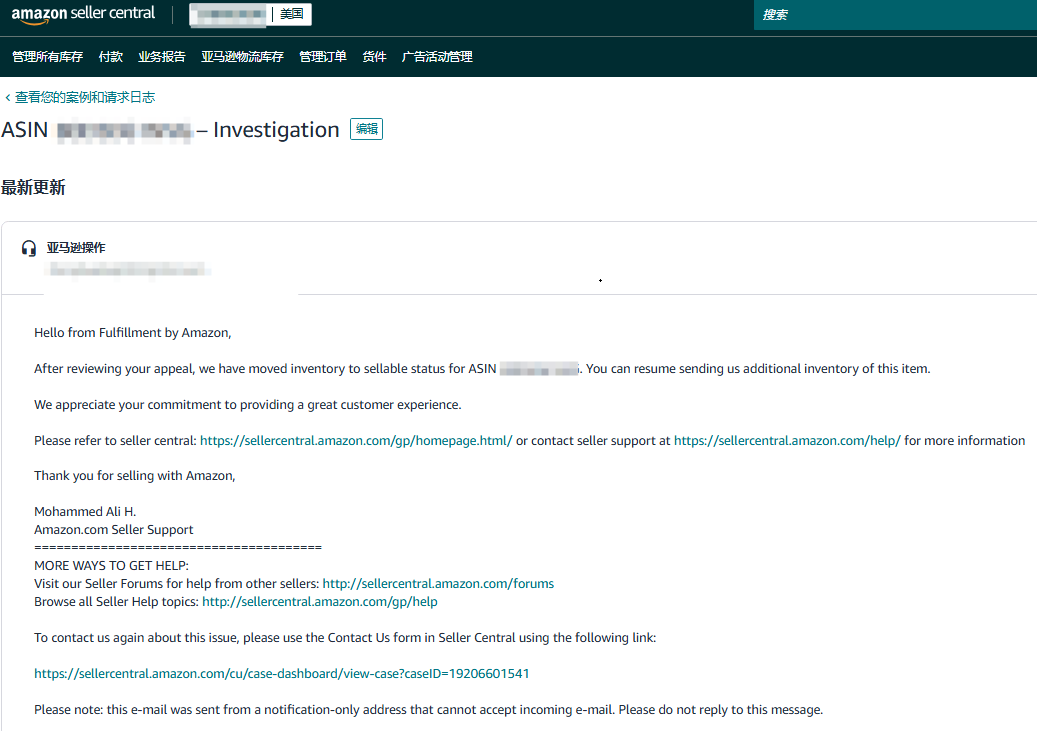Open the 业务报告 menu
Image resolution: width=1037 pixels, height=731 pixels.
[161, 57]
